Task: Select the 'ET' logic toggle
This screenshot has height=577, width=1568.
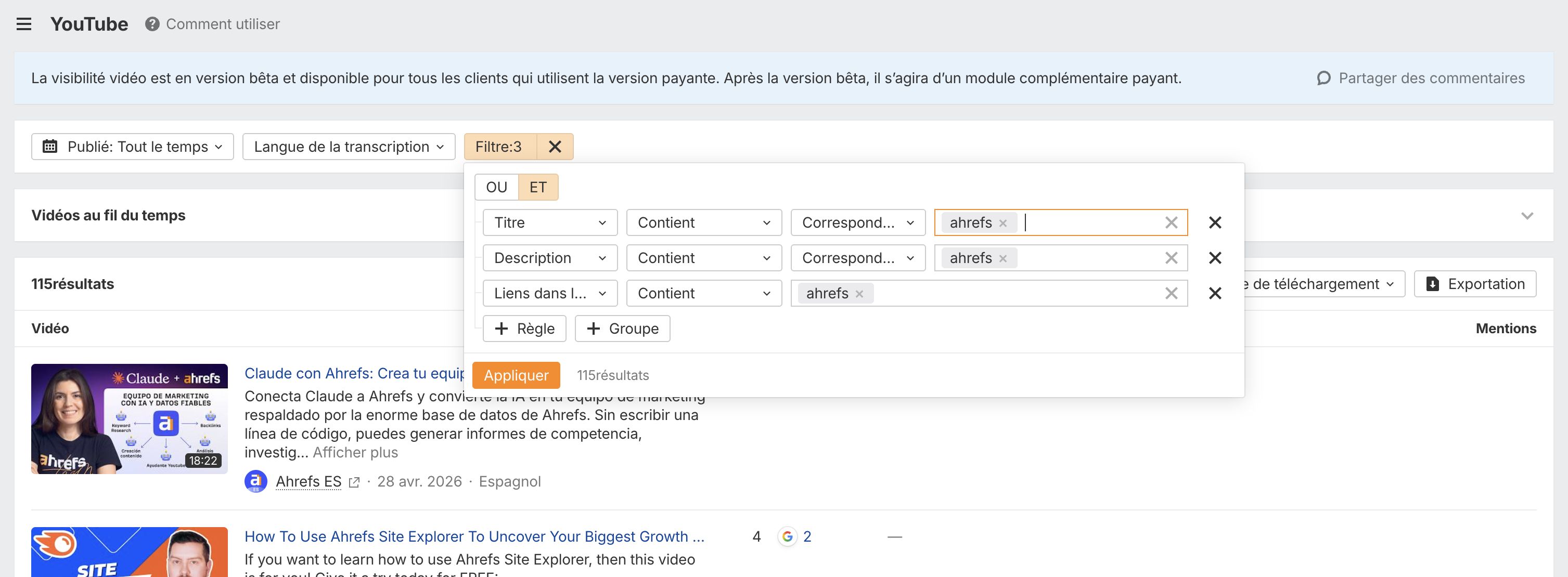Action: pyautogui.click(x=538, y=187)
